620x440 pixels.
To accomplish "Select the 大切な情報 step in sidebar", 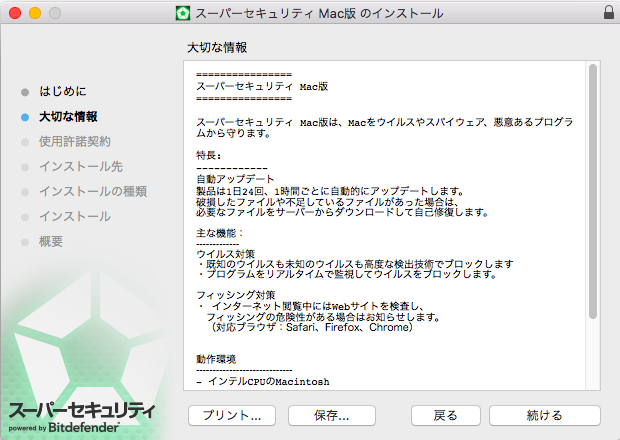I will [68, 117].
